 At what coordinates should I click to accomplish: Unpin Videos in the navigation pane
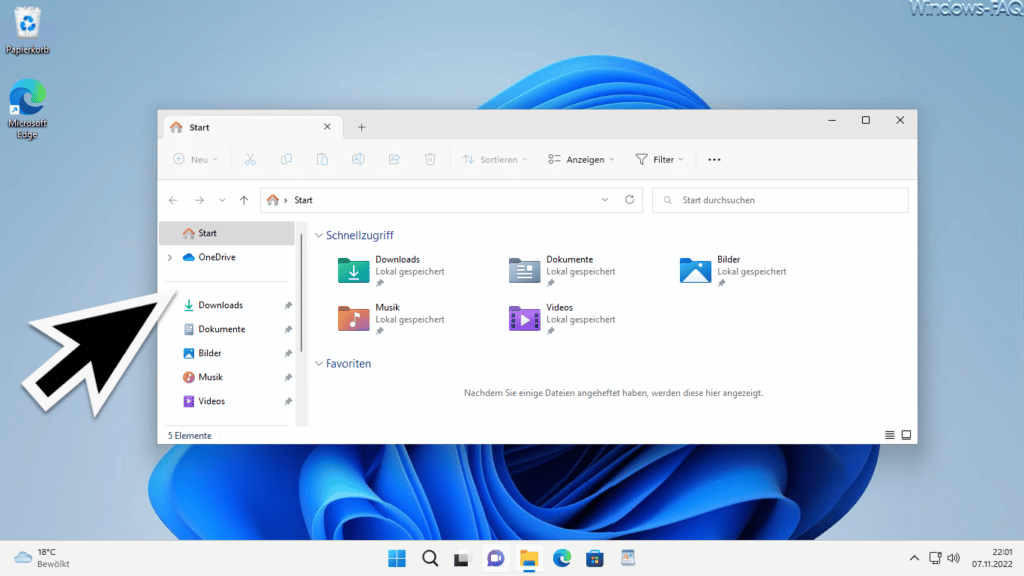288,402
